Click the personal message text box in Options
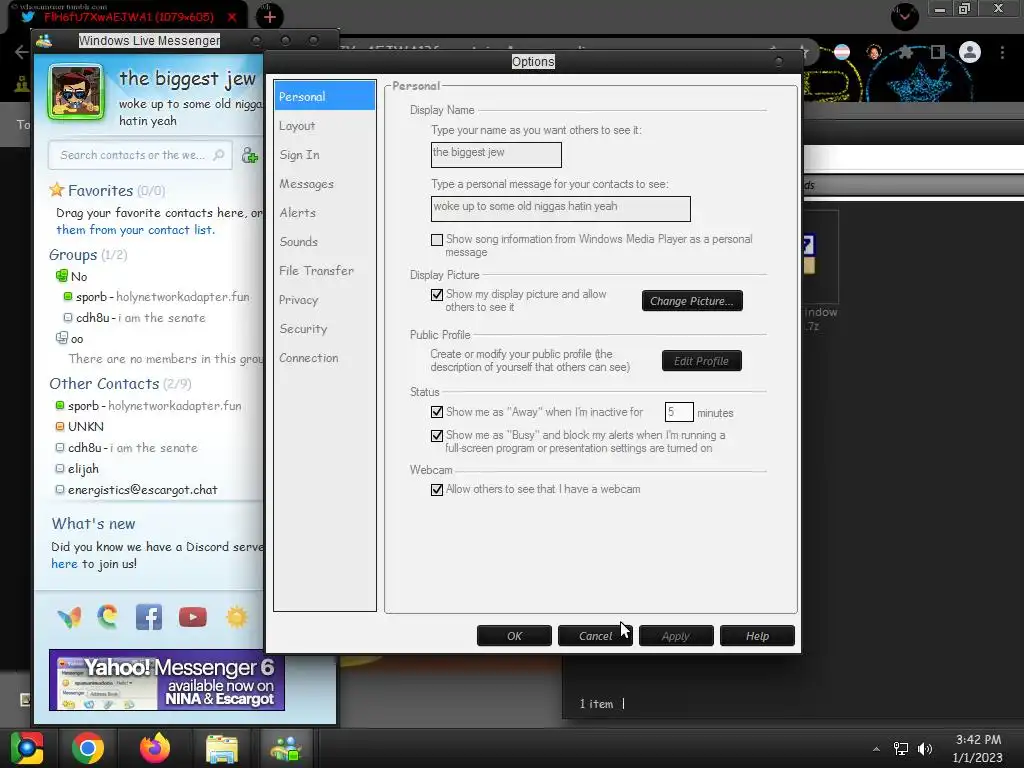The width and height of the screenshot is (1024, 768). 560,209
